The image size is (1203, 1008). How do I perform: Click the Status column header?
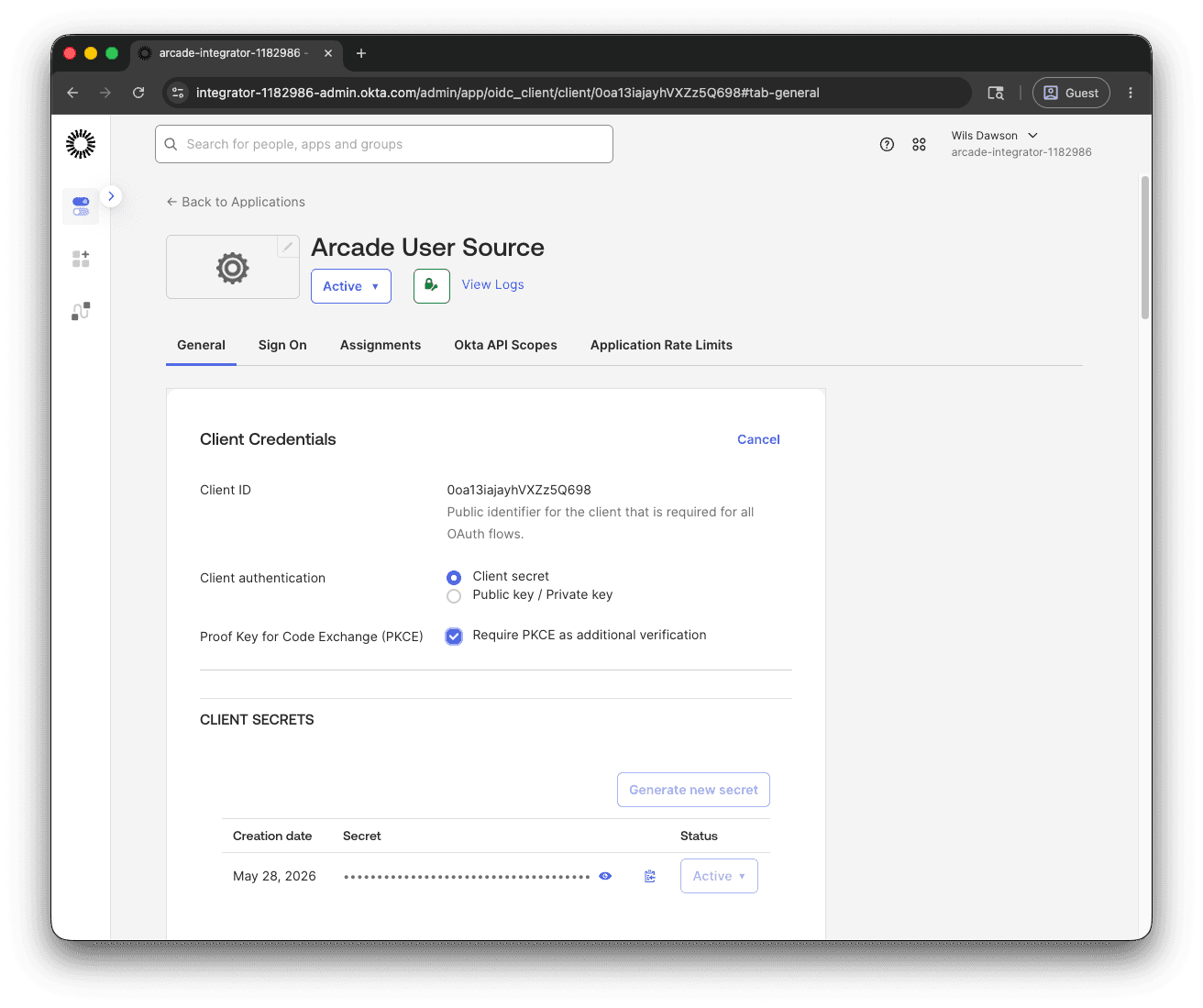(x=699, y=836)
